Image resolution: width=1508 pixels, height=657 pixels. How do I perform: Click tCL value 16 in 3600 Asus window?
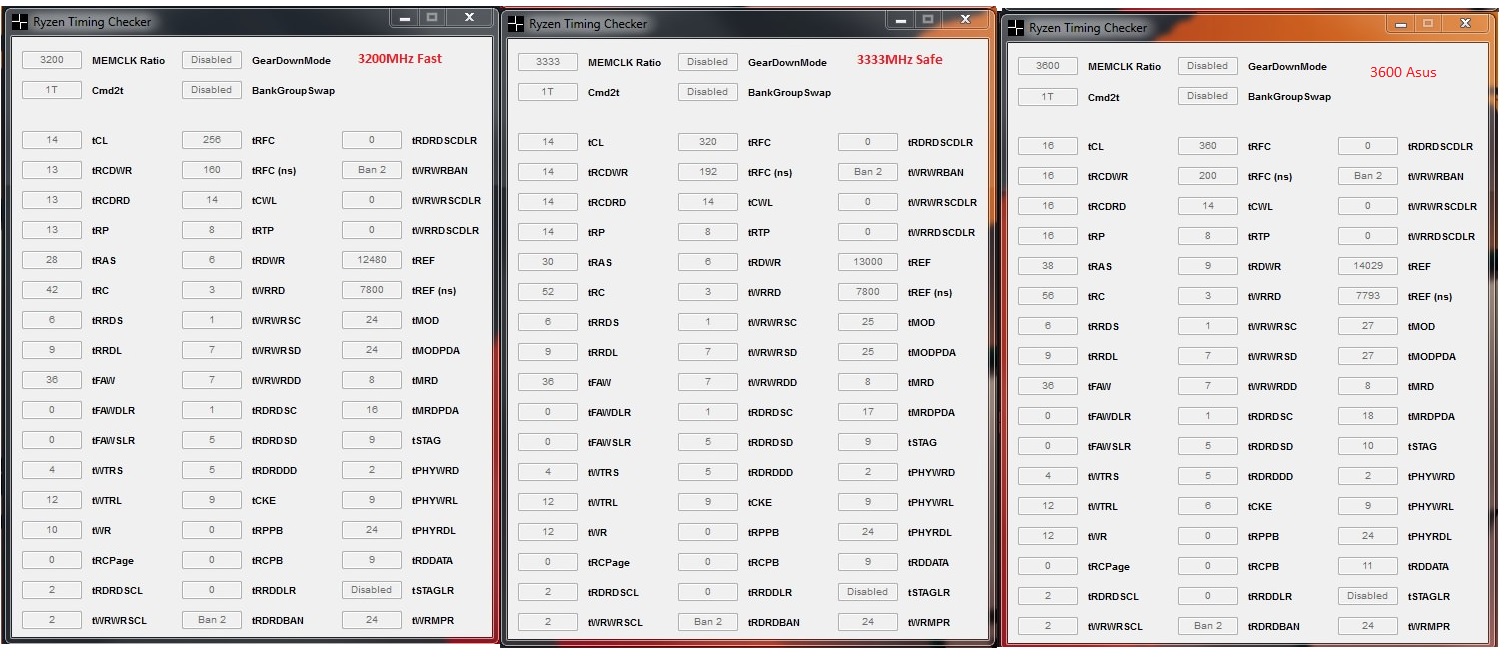1048,146
